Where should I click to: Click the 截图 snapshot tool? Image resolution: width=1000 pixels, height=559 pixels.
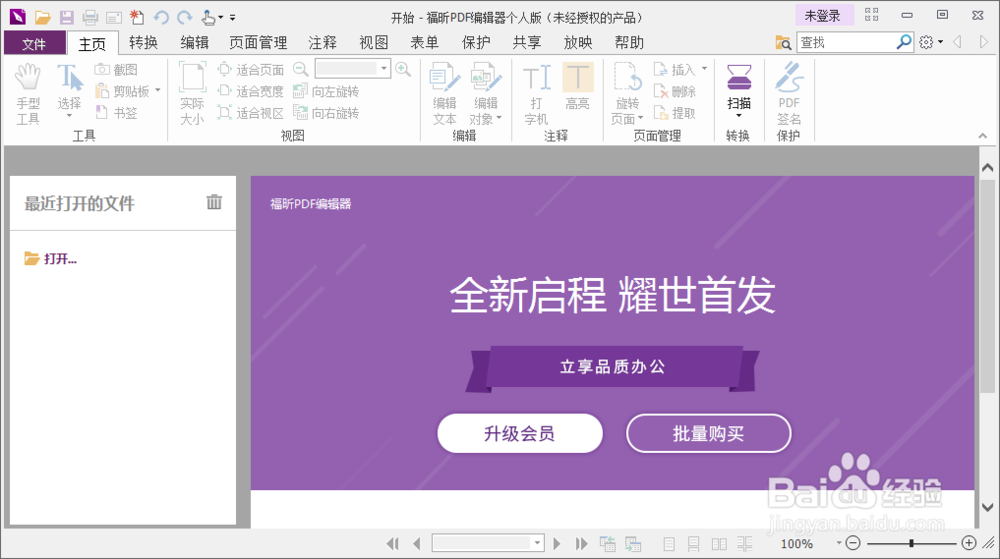[116, 69]
